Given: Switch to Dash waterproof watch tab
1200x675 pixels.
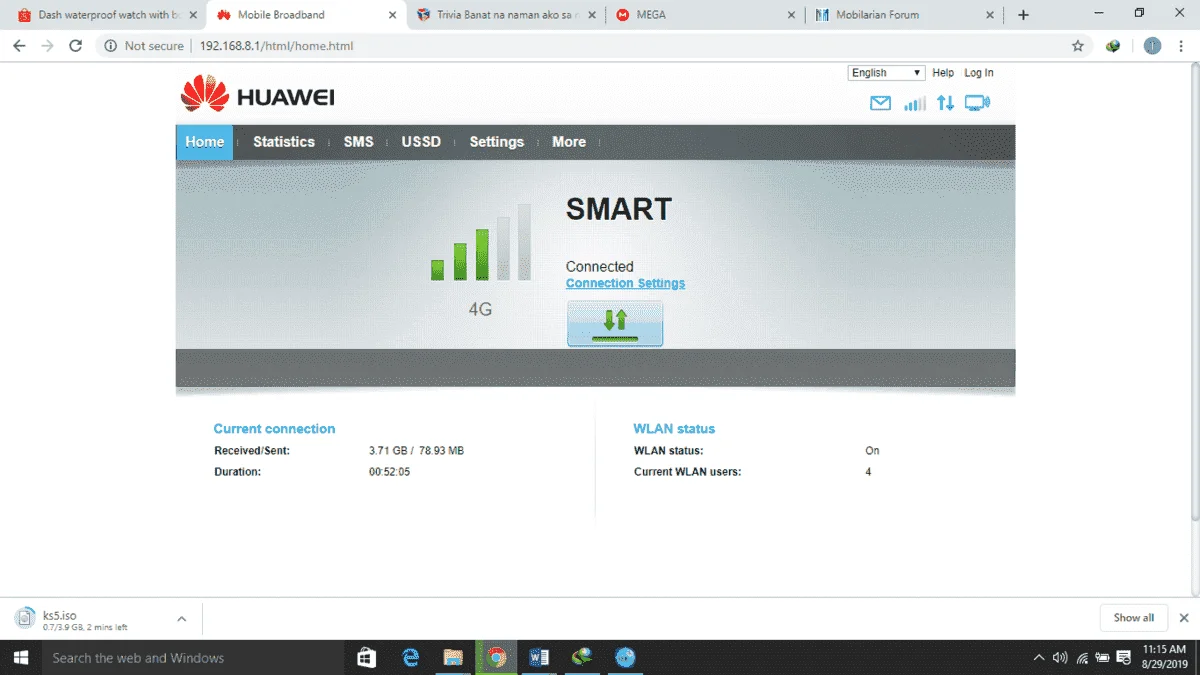Looking at the screenshot, I should click(104, 15).
